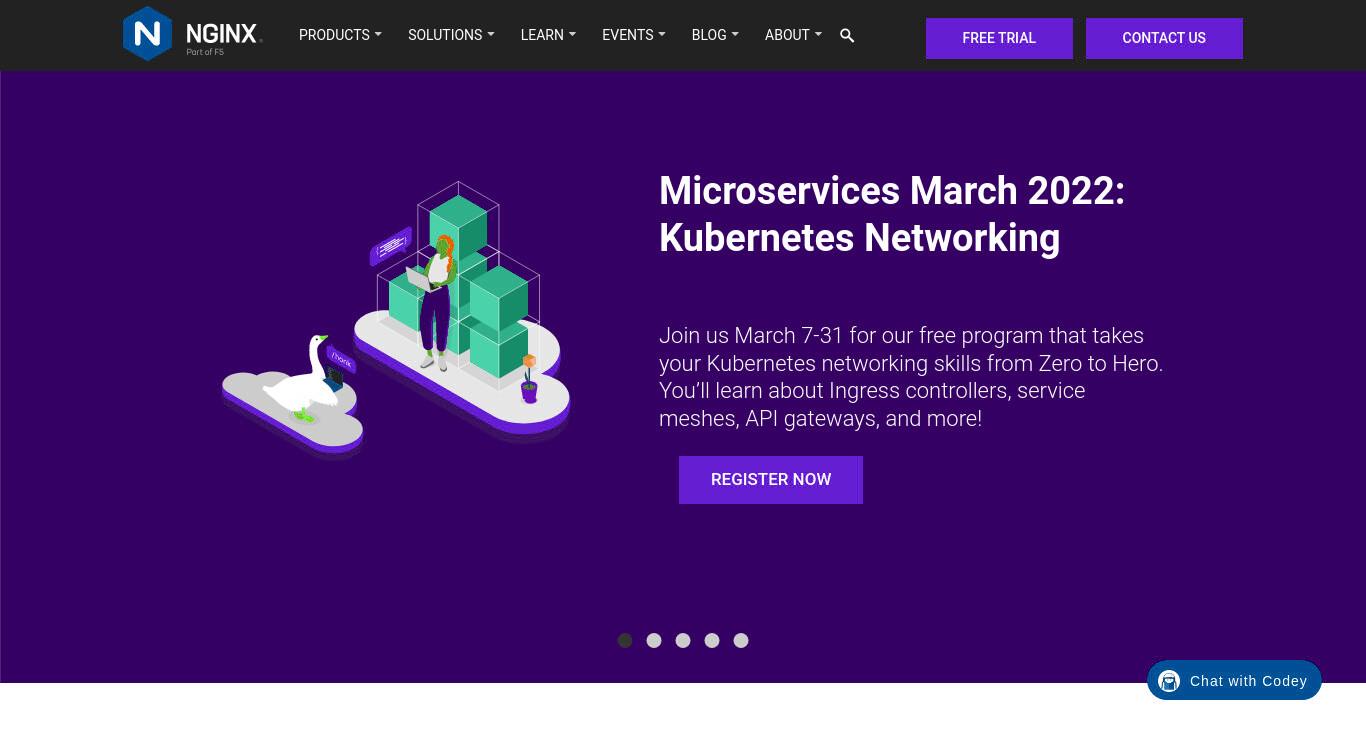Click the 'Part of F5' text under logo
This screenshot has height=738, width=1366.
point(205,52)
